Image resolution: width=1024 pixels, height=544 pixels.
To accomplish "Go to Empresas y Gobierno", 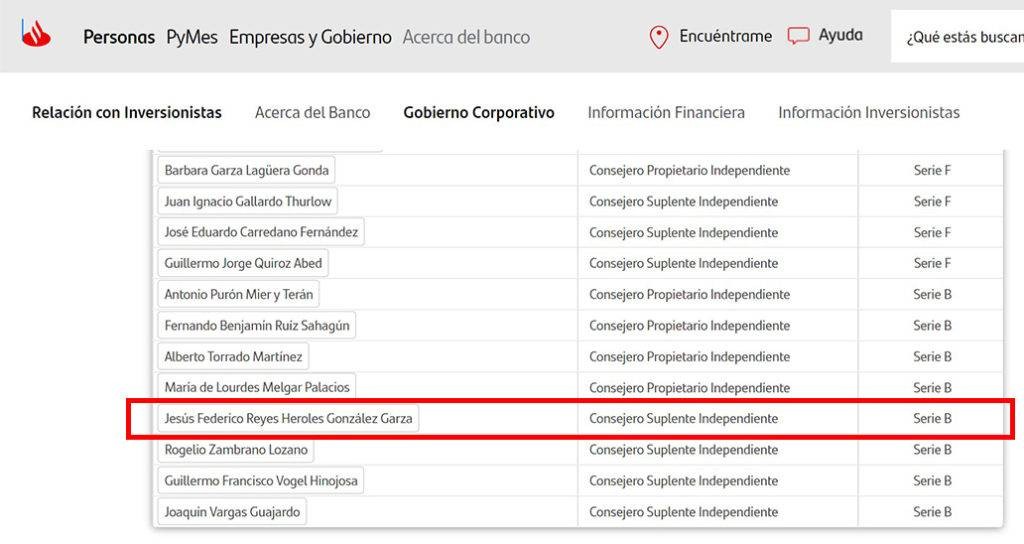I will pos(310,37).
